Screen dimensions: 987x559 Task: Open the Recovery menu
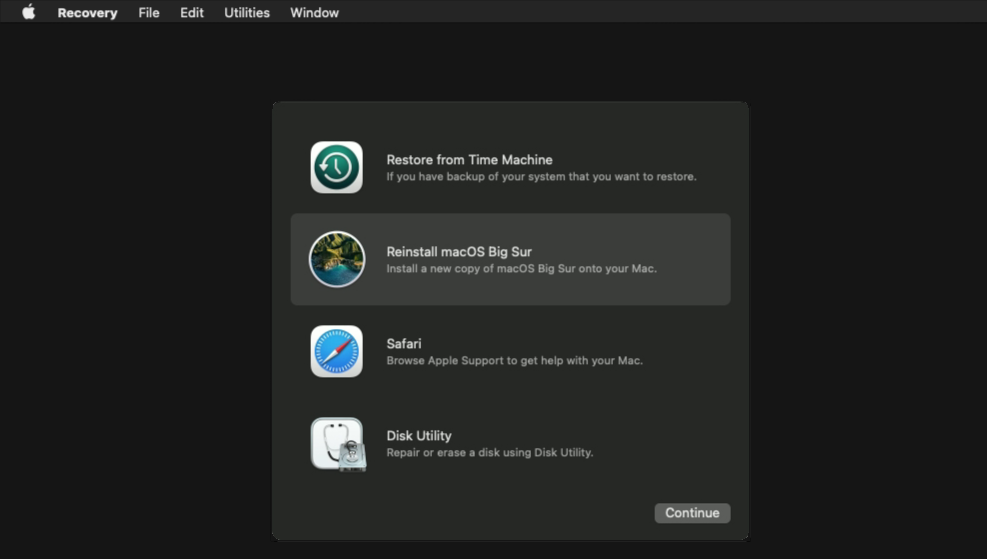(x=87, y=13)
